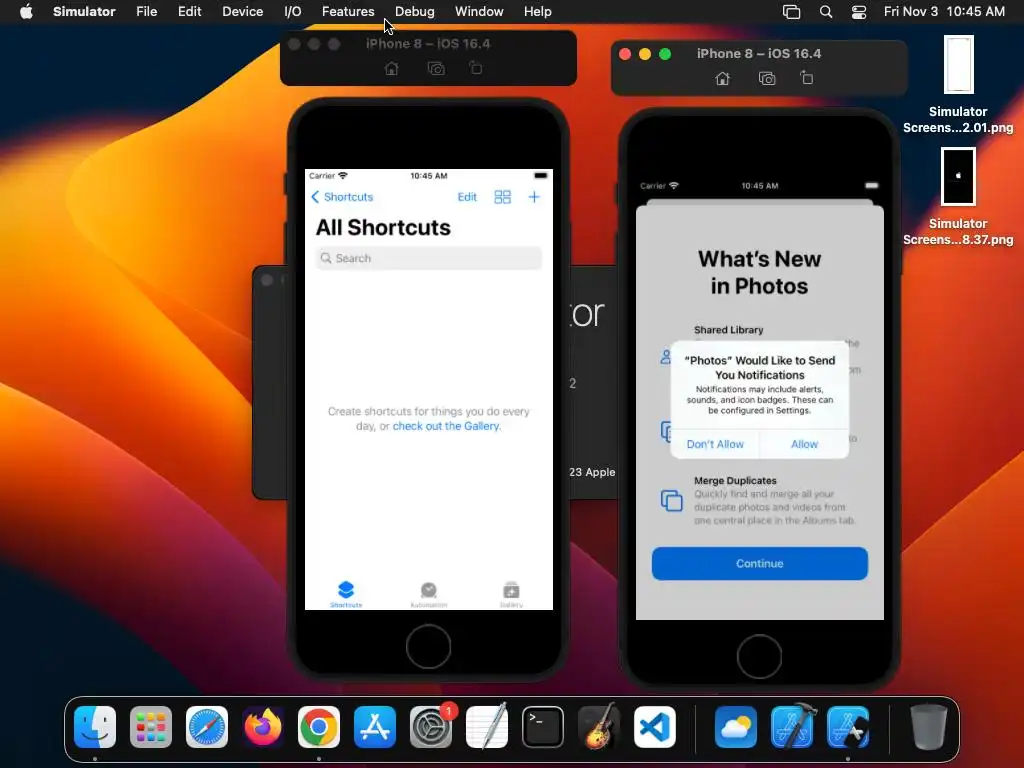Open the File menu
This screenshot has width=1024, height=768.
[x=146, y=12]
